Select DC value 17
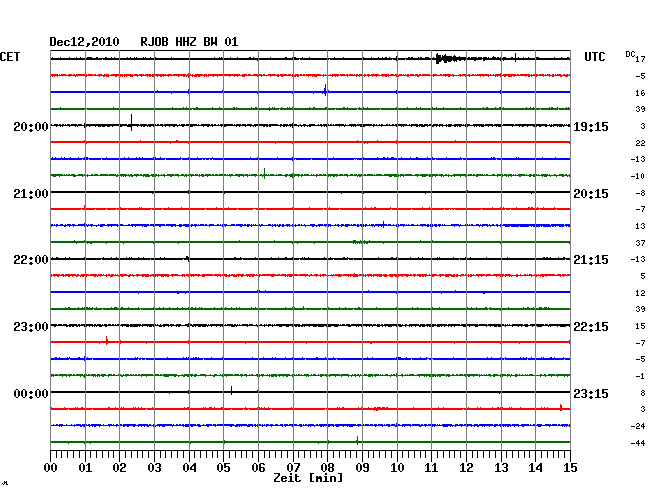Screen dimensions: 650x494 (640, 59)
